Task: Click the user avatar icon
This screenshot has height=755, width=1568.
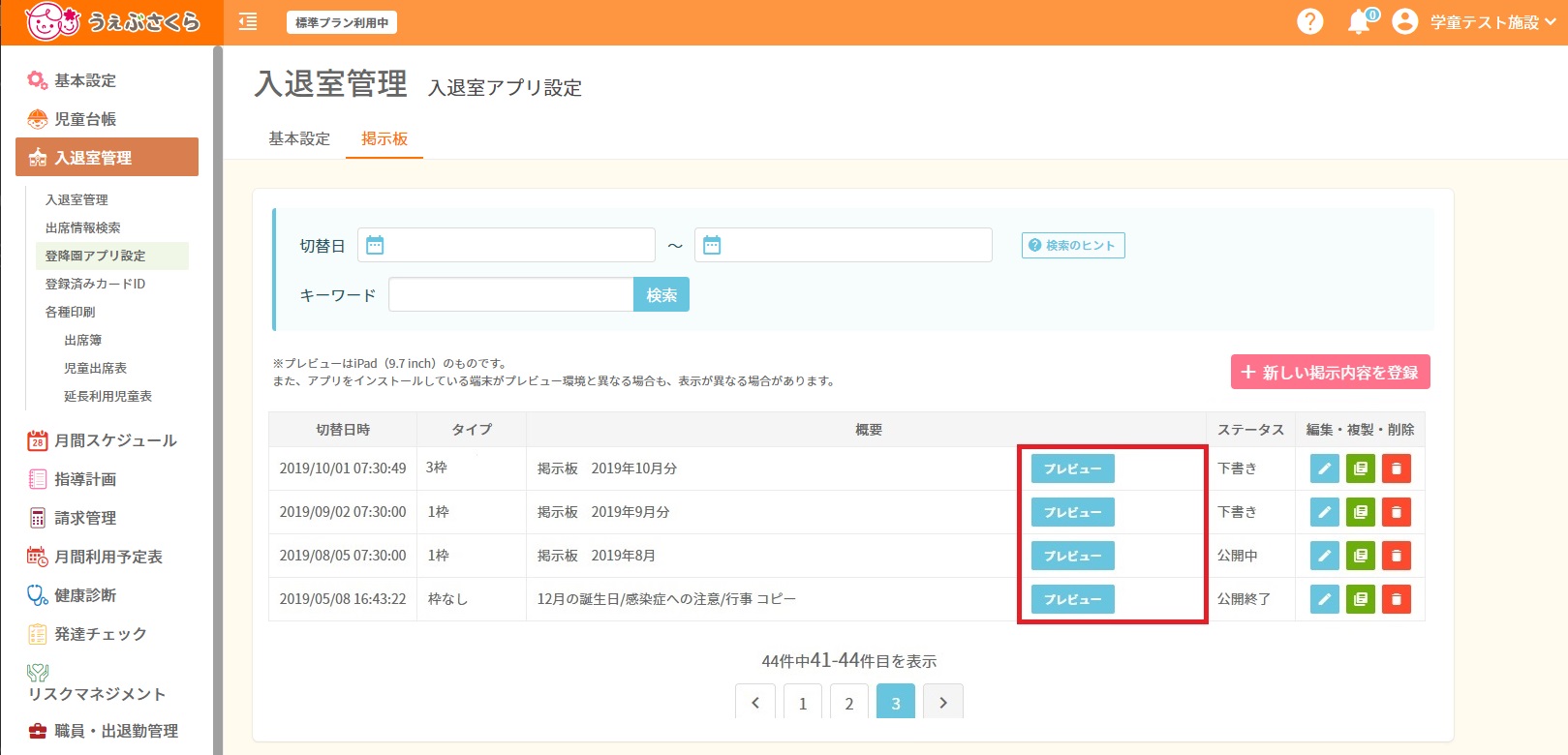Action: click(x=1404, y=21)
